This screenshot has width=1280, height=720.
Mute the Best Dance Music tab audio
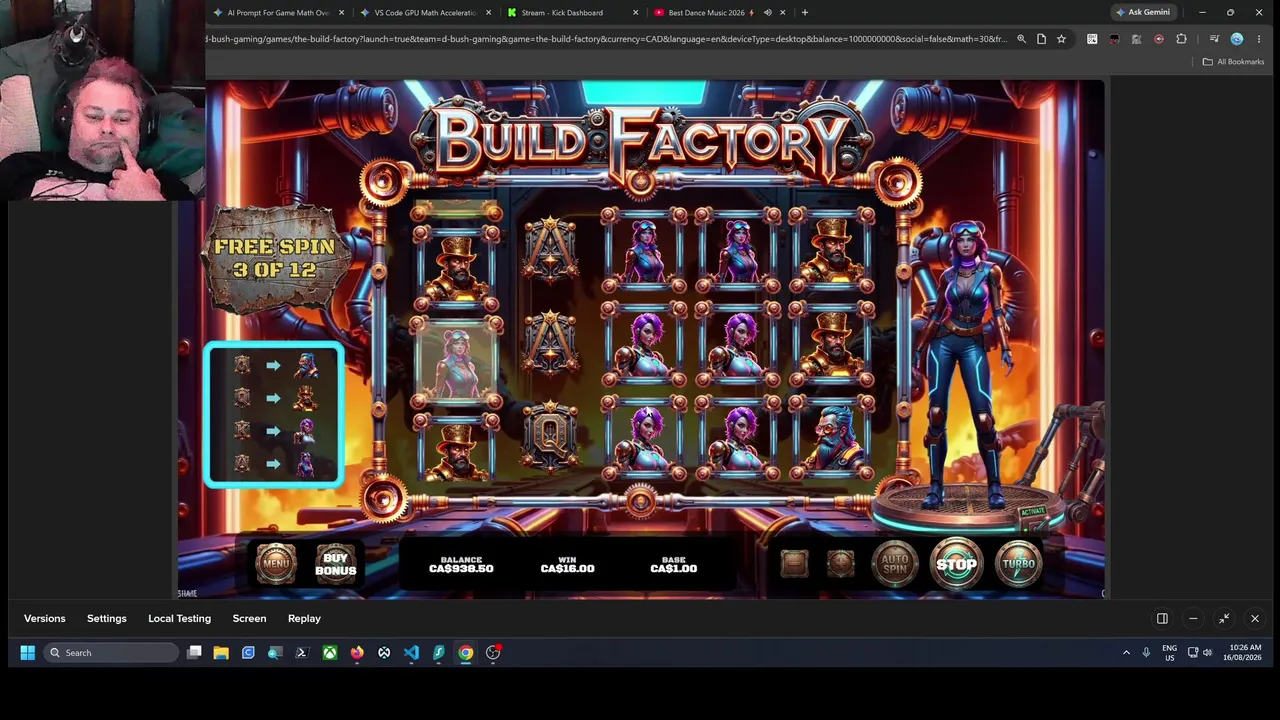[x=768, y=13]
